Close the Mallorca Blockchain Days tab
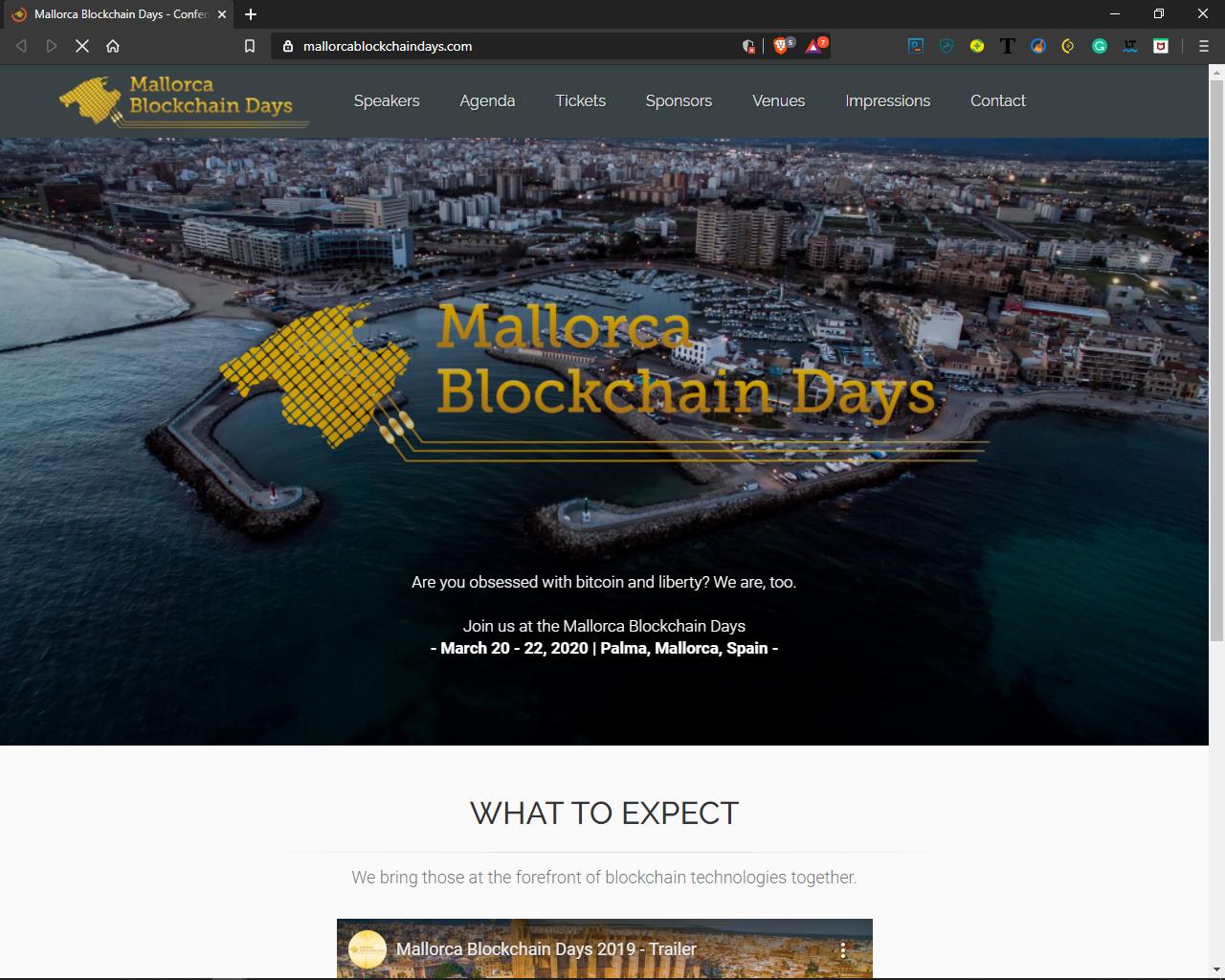Screen dimensions: 1225x980 pyautogui.click(x=222, y=14)
